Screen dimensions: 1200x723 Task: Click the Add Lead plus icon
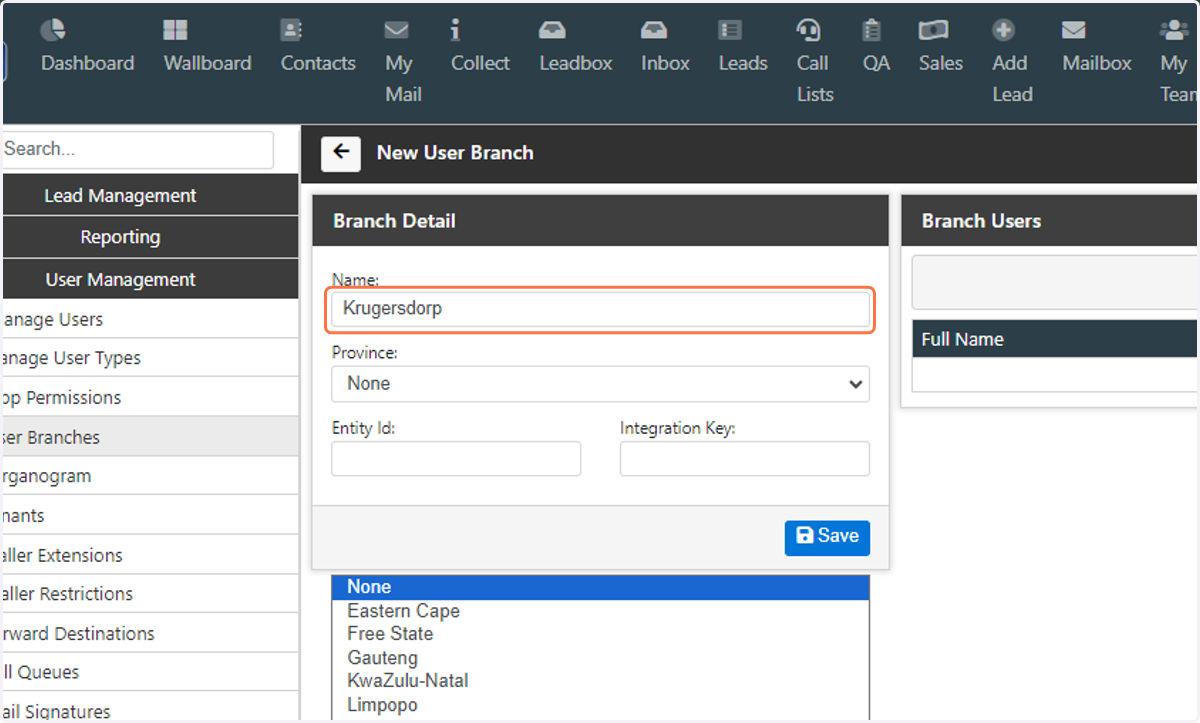click(1004, 30)
